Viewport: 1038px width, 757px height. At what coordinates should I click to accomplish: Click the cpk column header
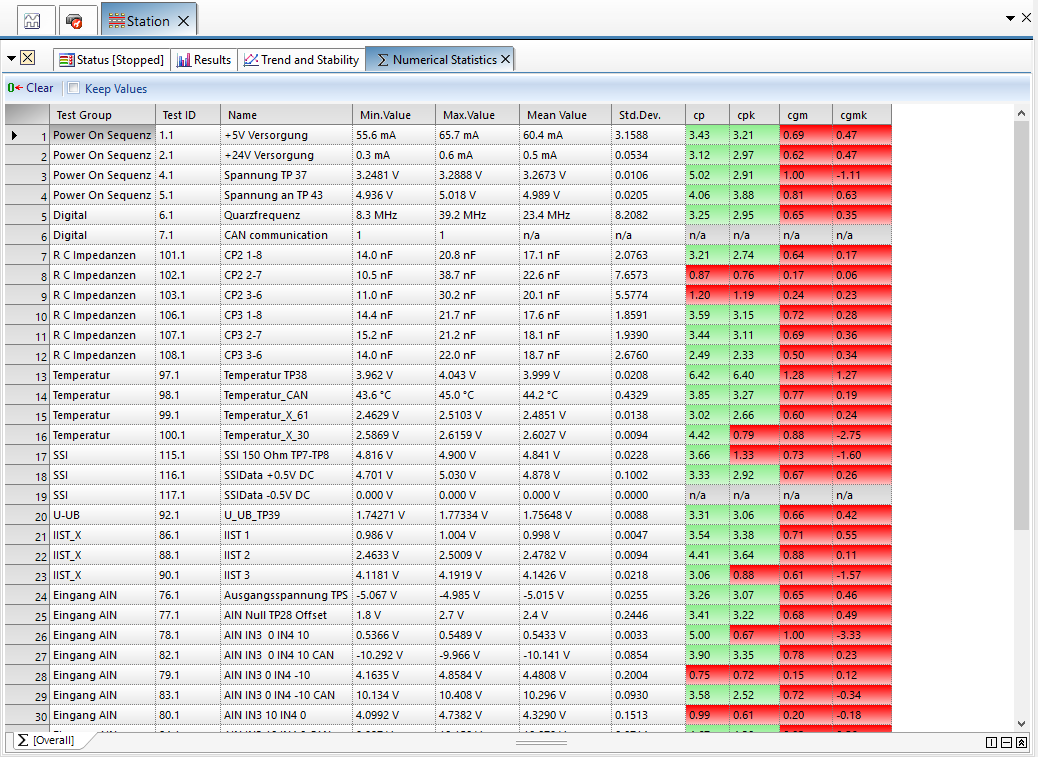754,114
